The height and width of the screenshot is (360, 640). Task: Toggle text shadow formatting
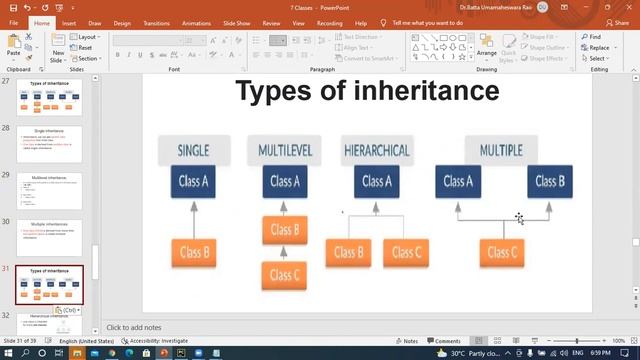[151, 55]
